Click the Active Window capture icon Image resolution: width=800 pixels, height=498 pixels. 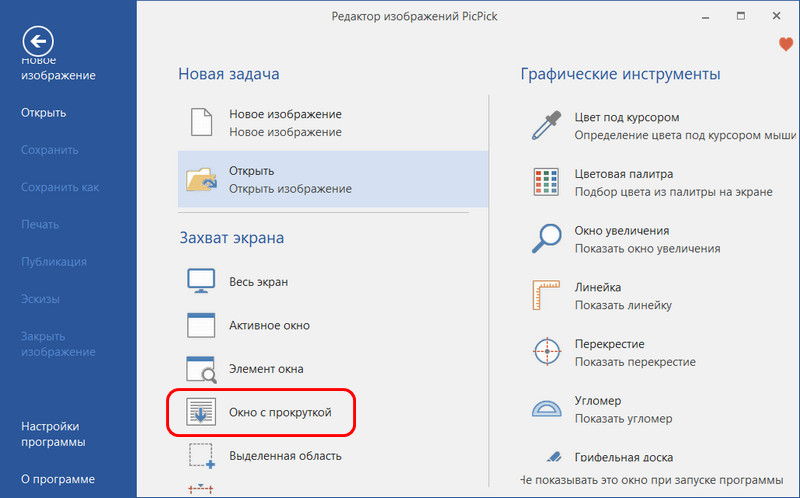coord(201,325)
